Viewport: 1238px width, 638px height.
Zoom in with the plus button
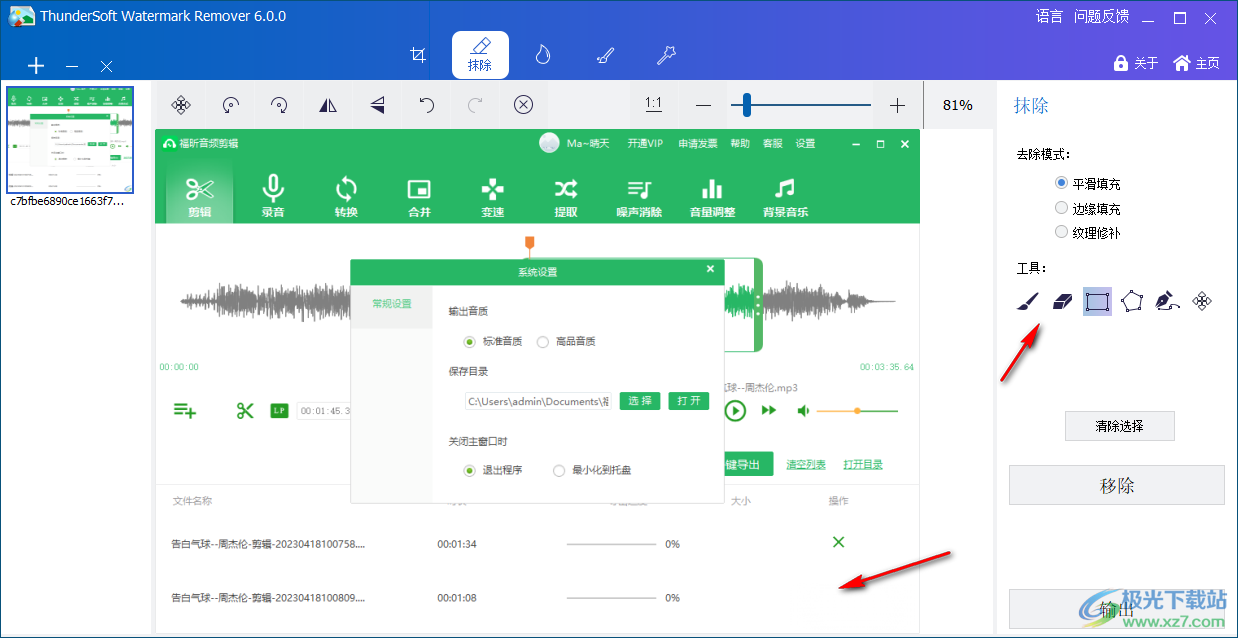897,105
